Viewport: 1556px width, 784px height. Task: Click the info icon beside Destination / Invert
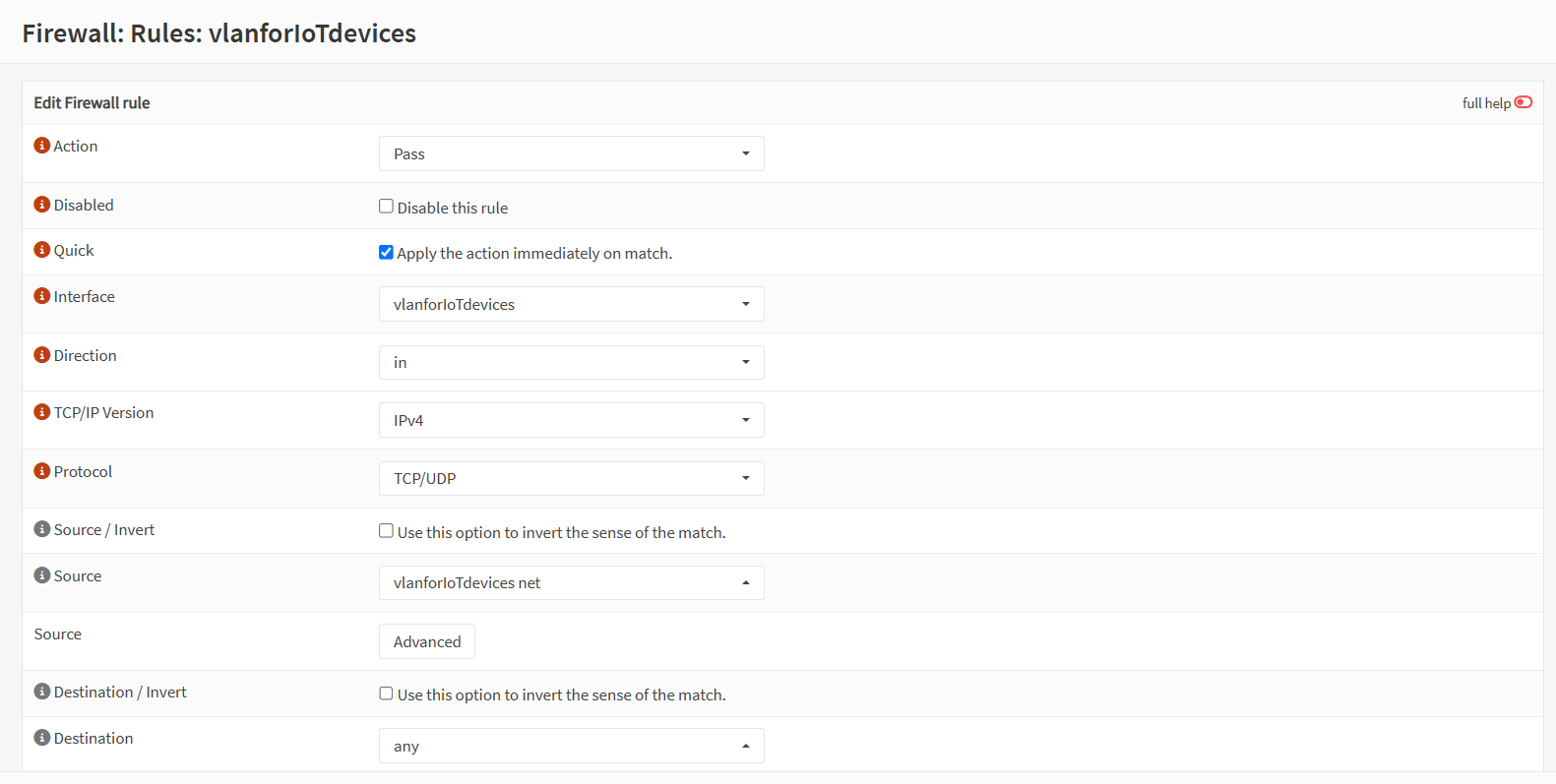pos(41,692)
